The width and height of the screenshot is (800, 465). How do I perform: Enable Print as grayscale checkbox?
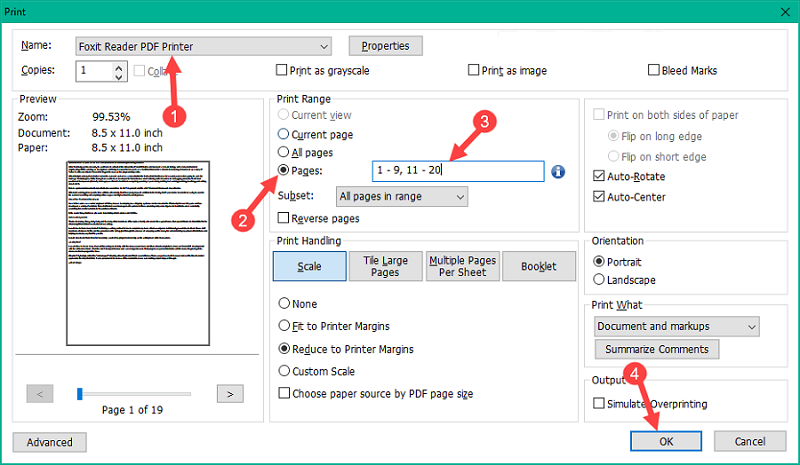(x=283, y=71)
